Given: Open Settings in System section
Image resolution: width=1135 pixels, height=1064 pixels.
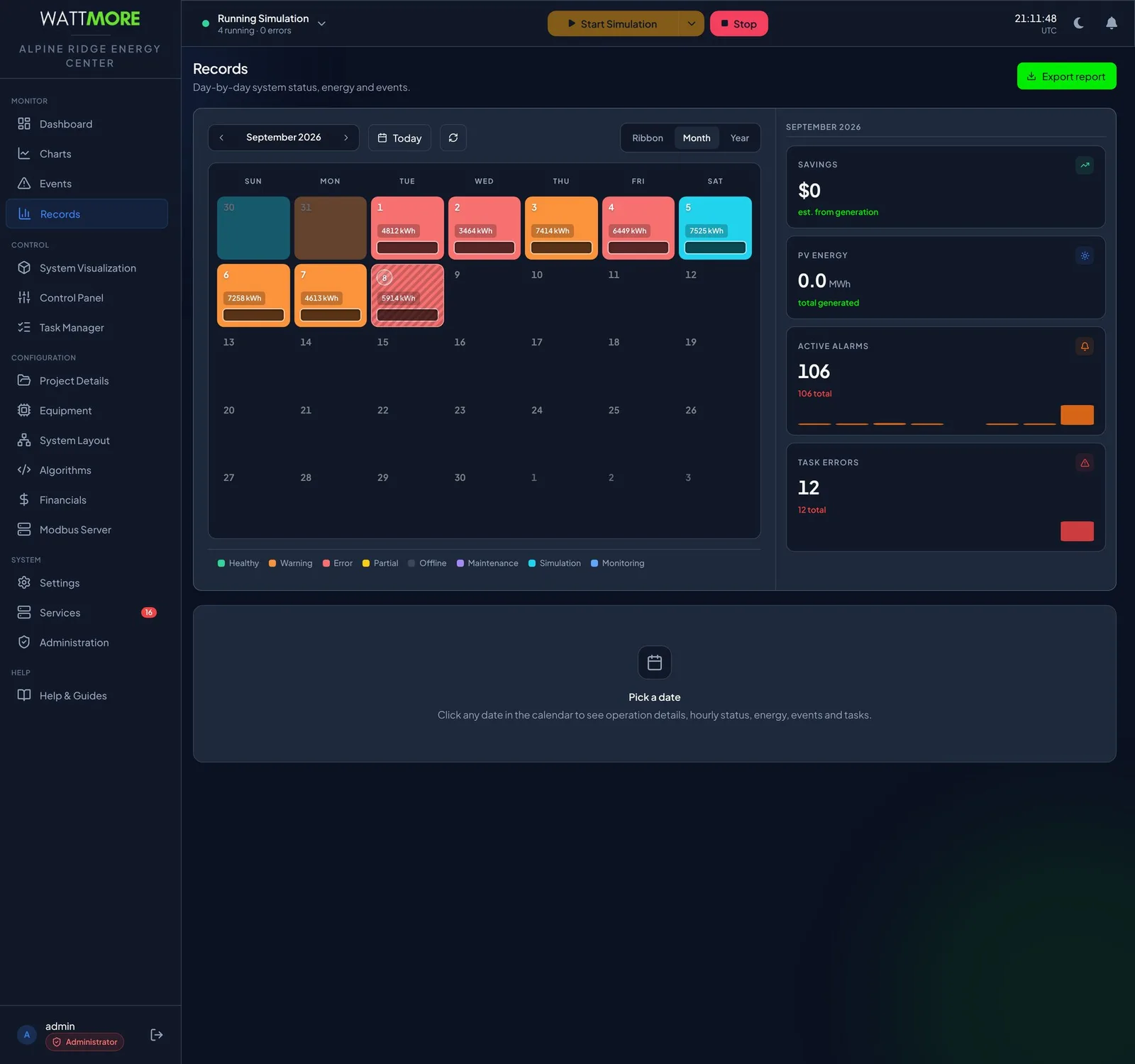Looking at the screenshot, I should pyautogui.click(x=87, y=583).
